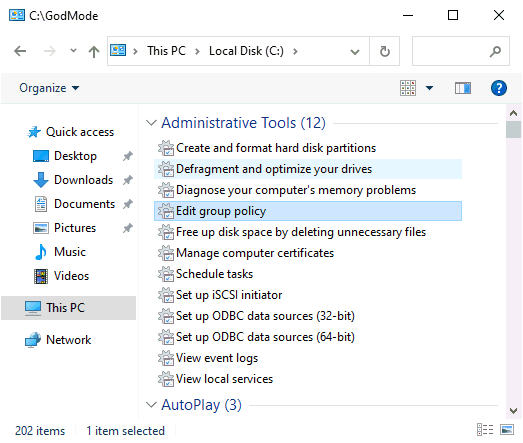This screenshot has width=523, height=443.
Task: Click the vertical scrollbar down arrow
Action: 514,410
